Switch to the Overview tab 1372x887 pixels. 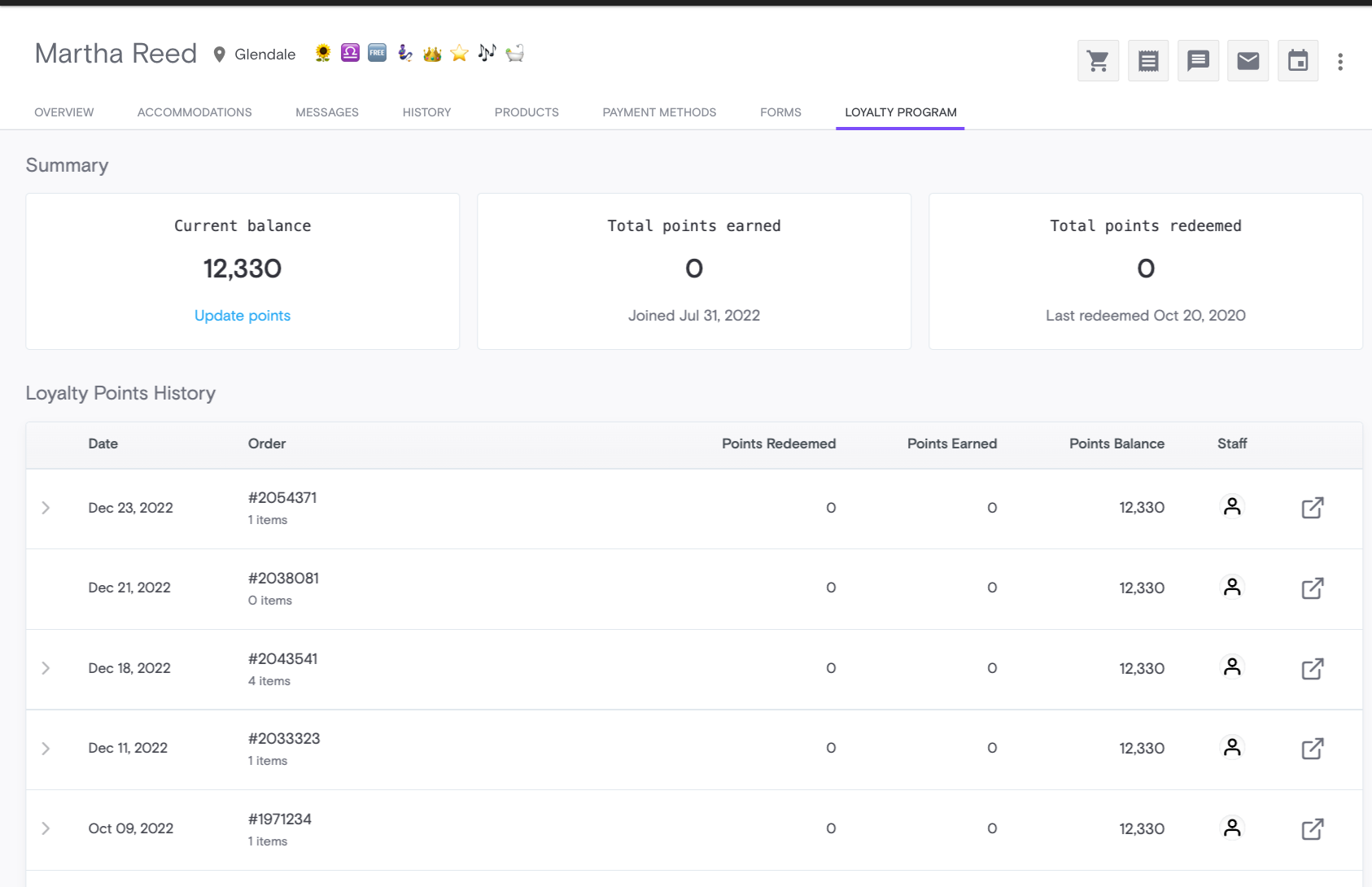tap(64, 112)
